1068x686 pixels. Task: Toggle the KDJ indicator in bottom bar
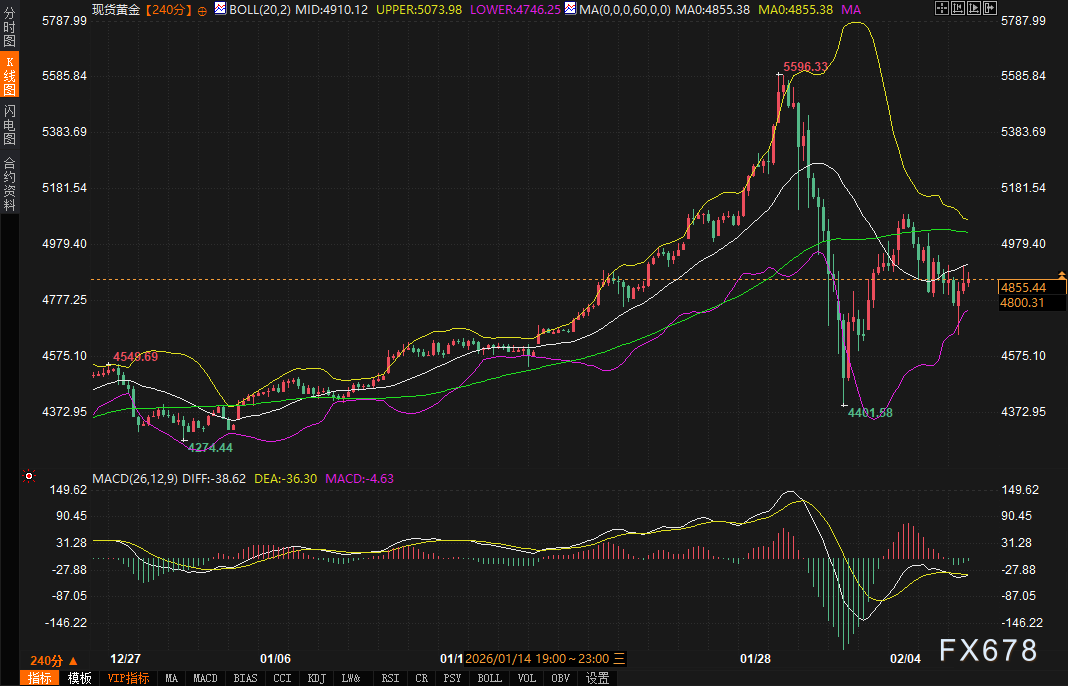[x=316, y=678]
